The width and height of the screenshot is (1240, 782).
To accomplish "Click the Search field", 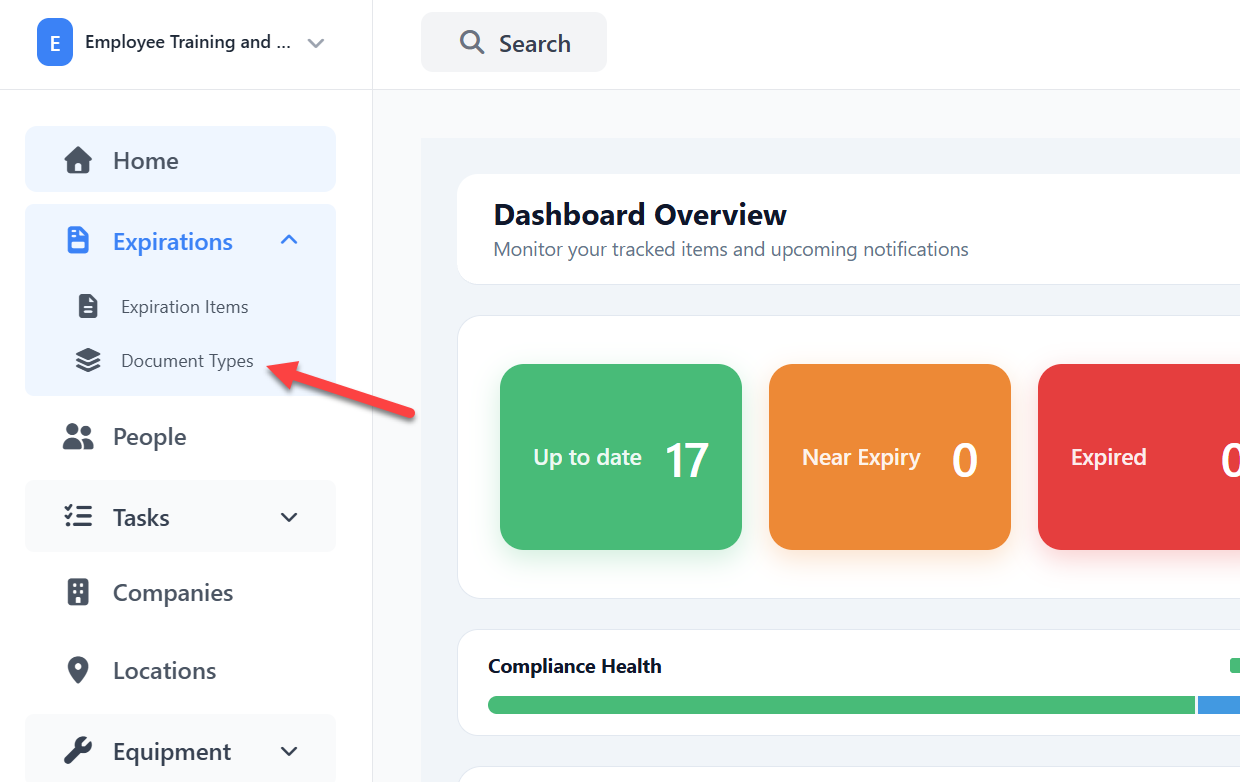I will click(x=514, y=42).
